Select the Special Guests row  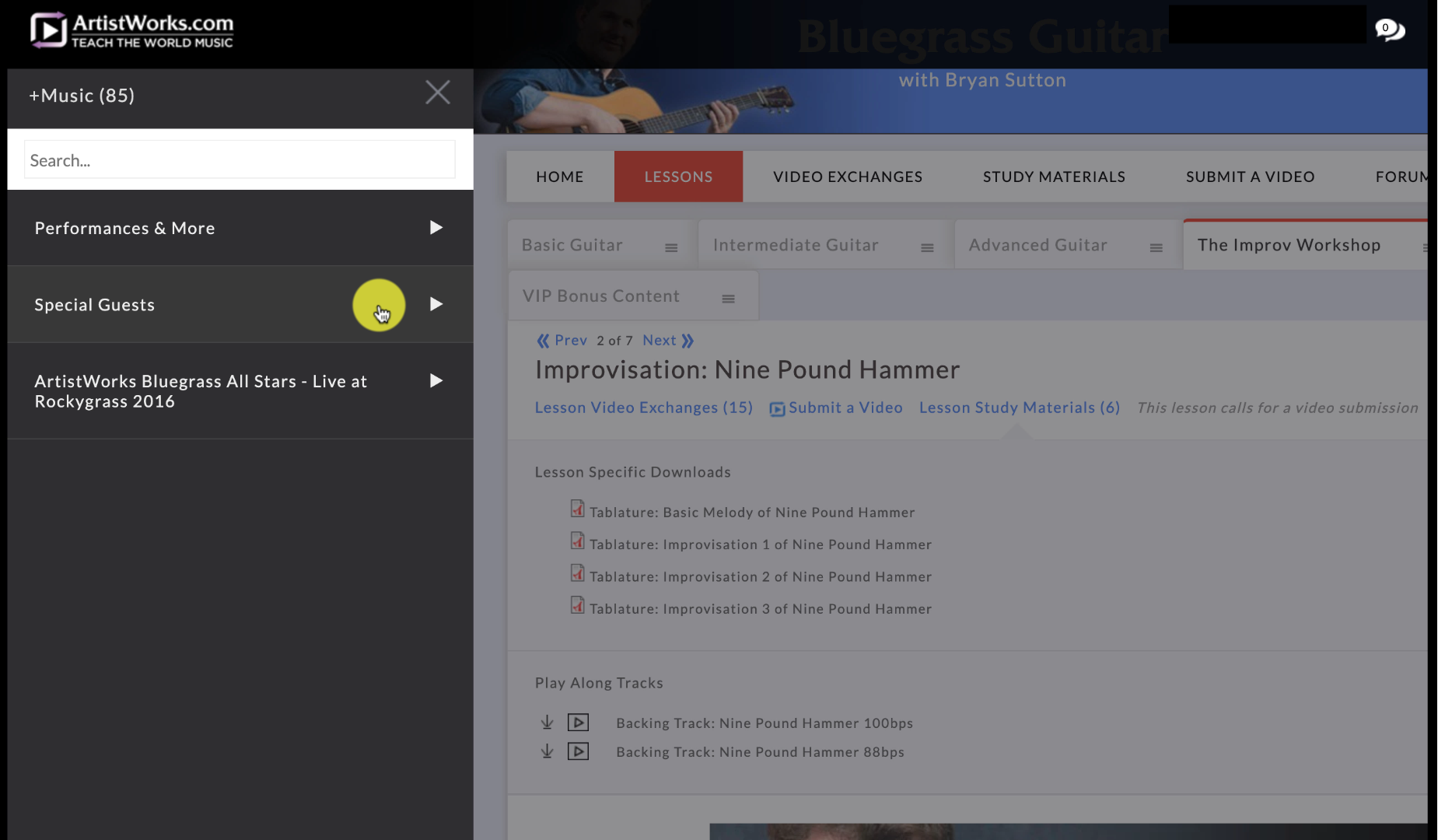click(240, 305)
